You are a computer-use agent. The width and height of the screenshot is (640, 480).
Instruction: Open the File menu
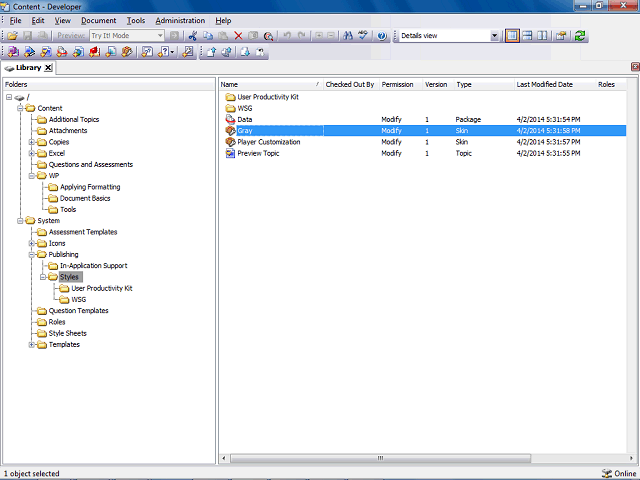pos(16,20)
